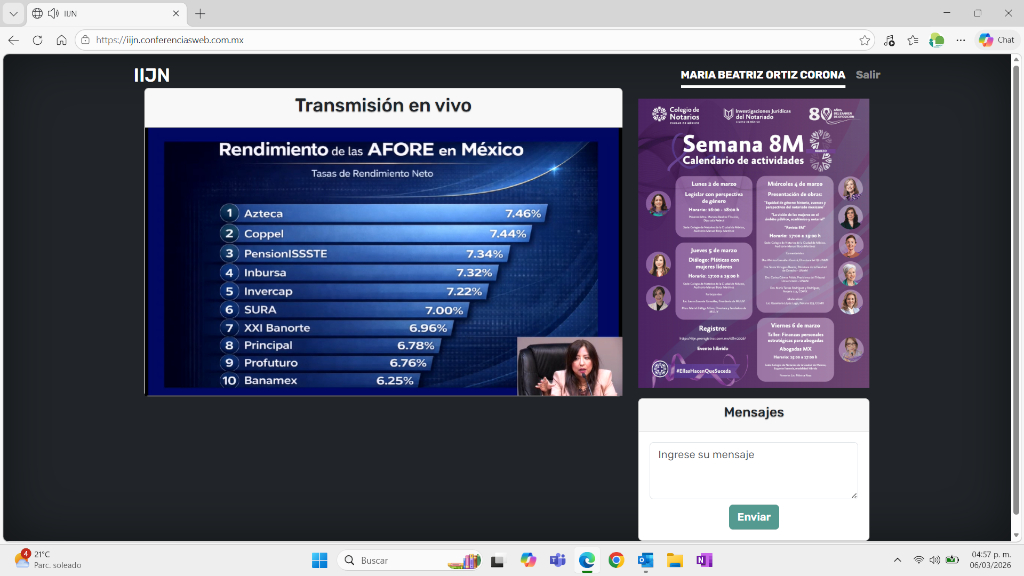Click the browser back arrow
The width and height of the screenshot is (1024, 576).
[14, 40]
